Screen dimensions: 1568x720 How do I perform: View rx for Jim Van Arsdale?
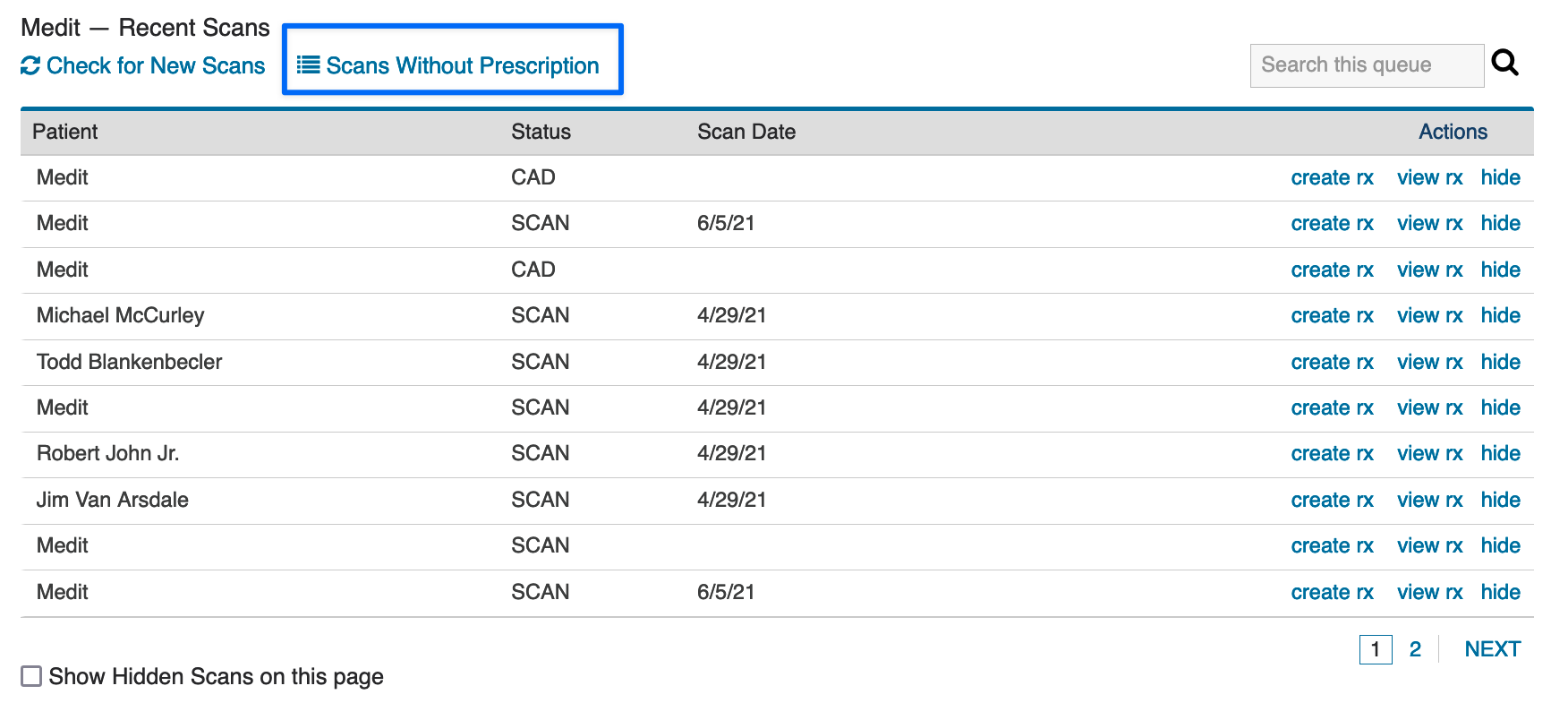point(1429,500)
